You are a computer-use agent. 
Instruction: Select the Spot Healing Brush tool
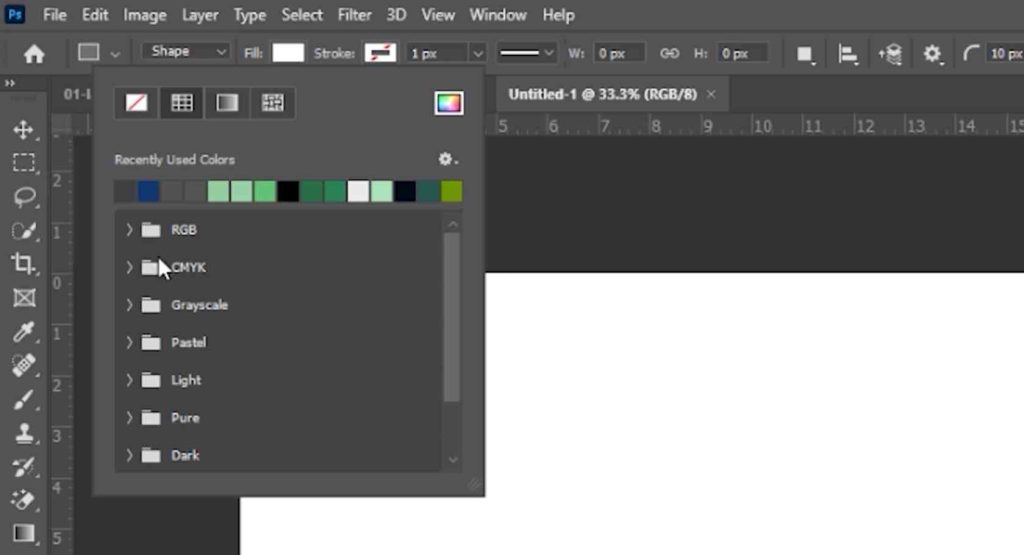[x=24, y=365]
